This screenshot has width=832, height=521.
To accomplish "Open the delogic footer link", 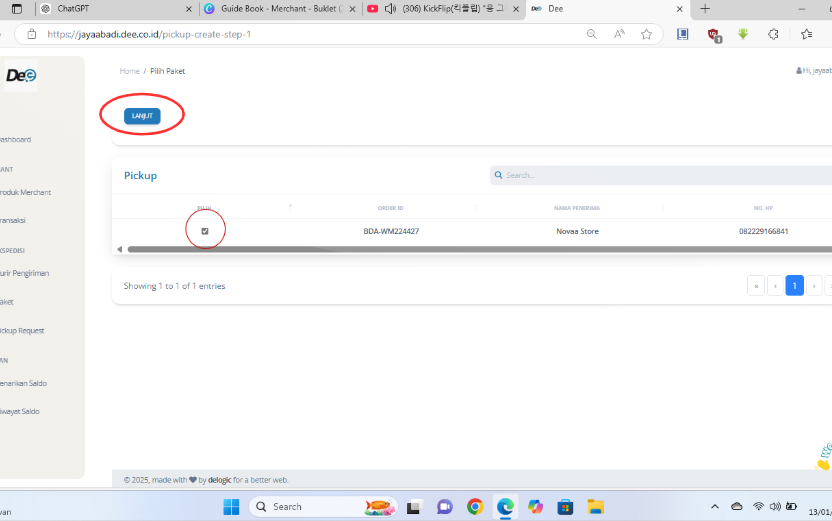I will (x=219, y=480).
